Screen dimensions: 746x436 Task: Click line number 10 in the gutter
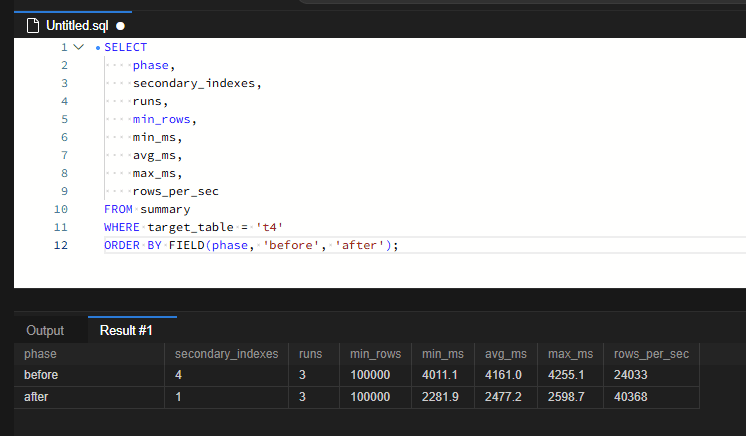coord(61,209)
